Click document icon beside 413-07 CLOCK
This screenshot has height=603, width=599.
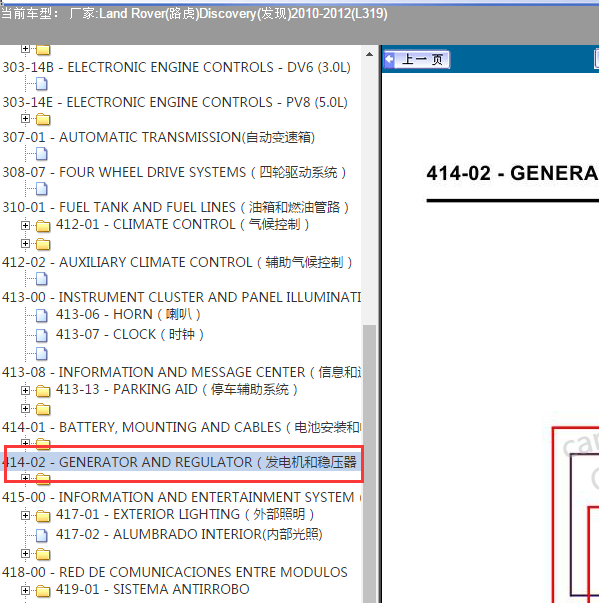pyautogui.click(x=42, y=335)
